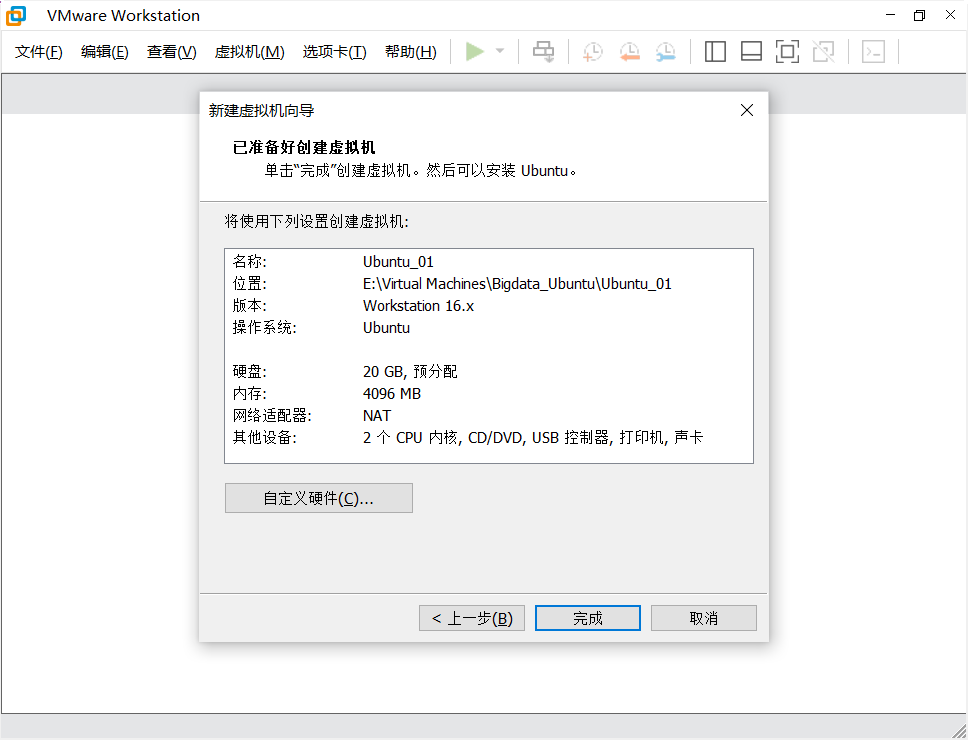Image resolution: width=968 pixels, height=740 pixels.
Task: Click 完成 to create the VM
Action: 588,618
